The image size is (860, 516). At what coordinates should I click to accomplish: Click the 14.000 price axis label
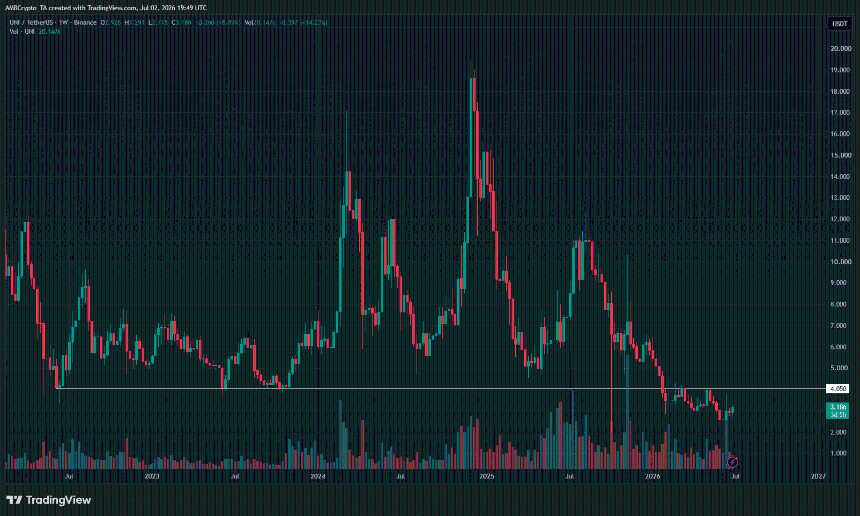[x=841, y=177]
